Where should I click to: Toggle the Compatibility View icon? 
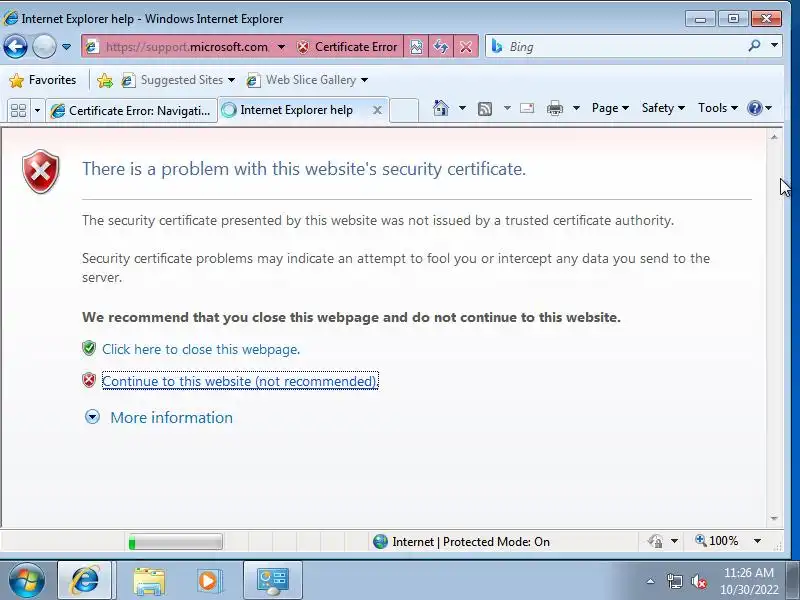[416, 47]
